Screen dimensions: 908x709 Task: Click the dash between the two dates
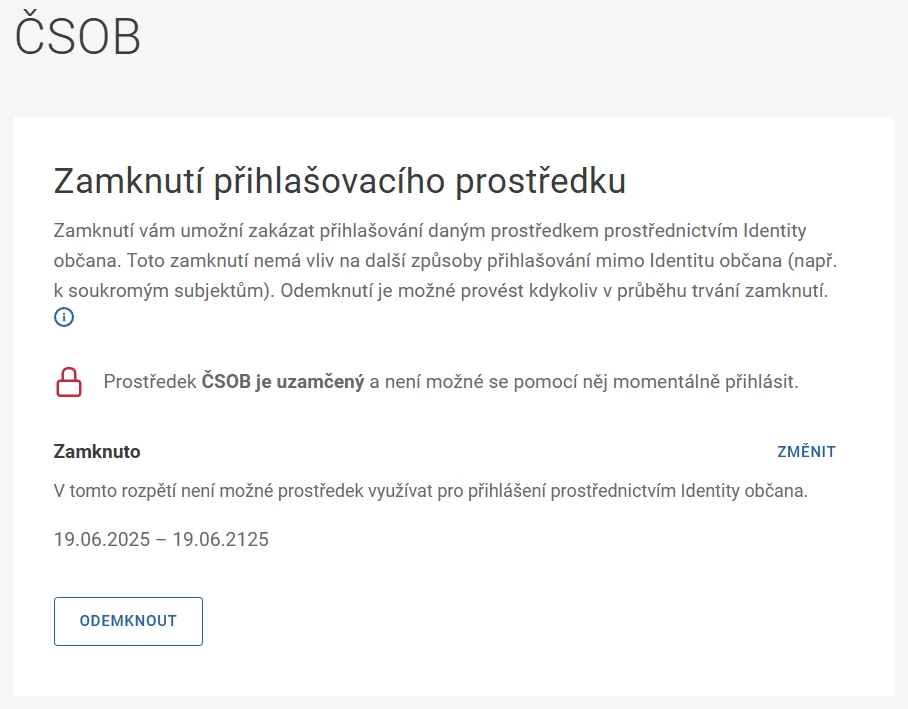coord(161,540)
